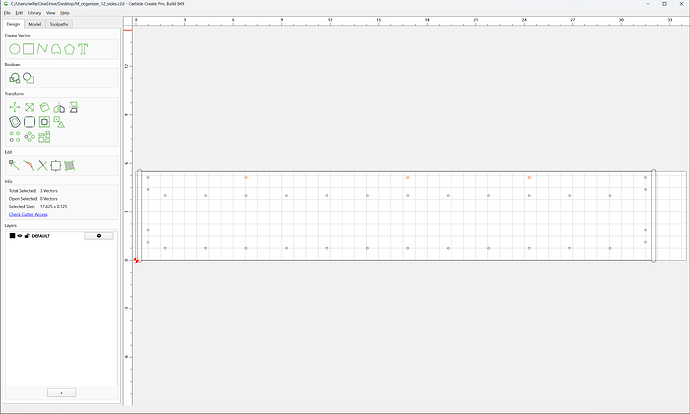Open the Move transform tool
Image resolution: width=690 pixels, height=414 pixels.
(15, 107)
